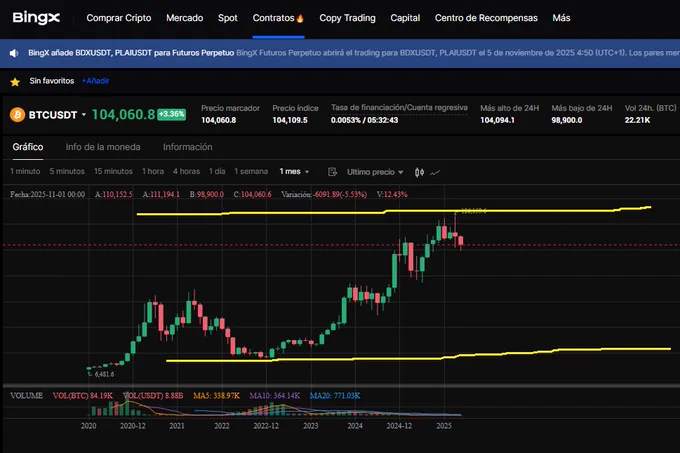Click the Más alto de 24H value 104,094.1

click(497, 120)
